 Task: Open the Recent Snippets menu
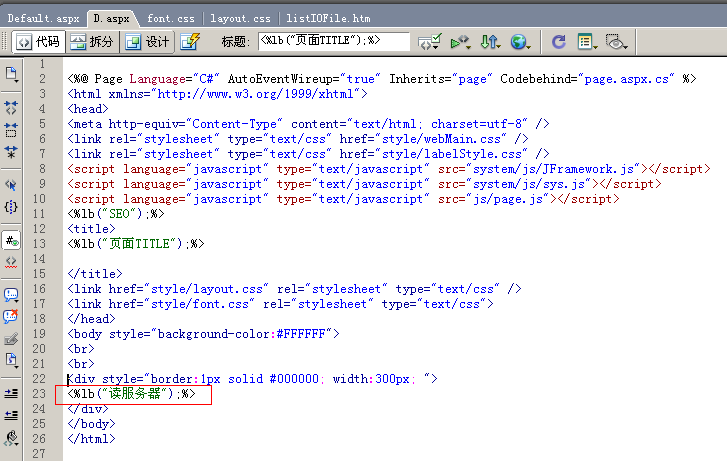pos(11,360)
